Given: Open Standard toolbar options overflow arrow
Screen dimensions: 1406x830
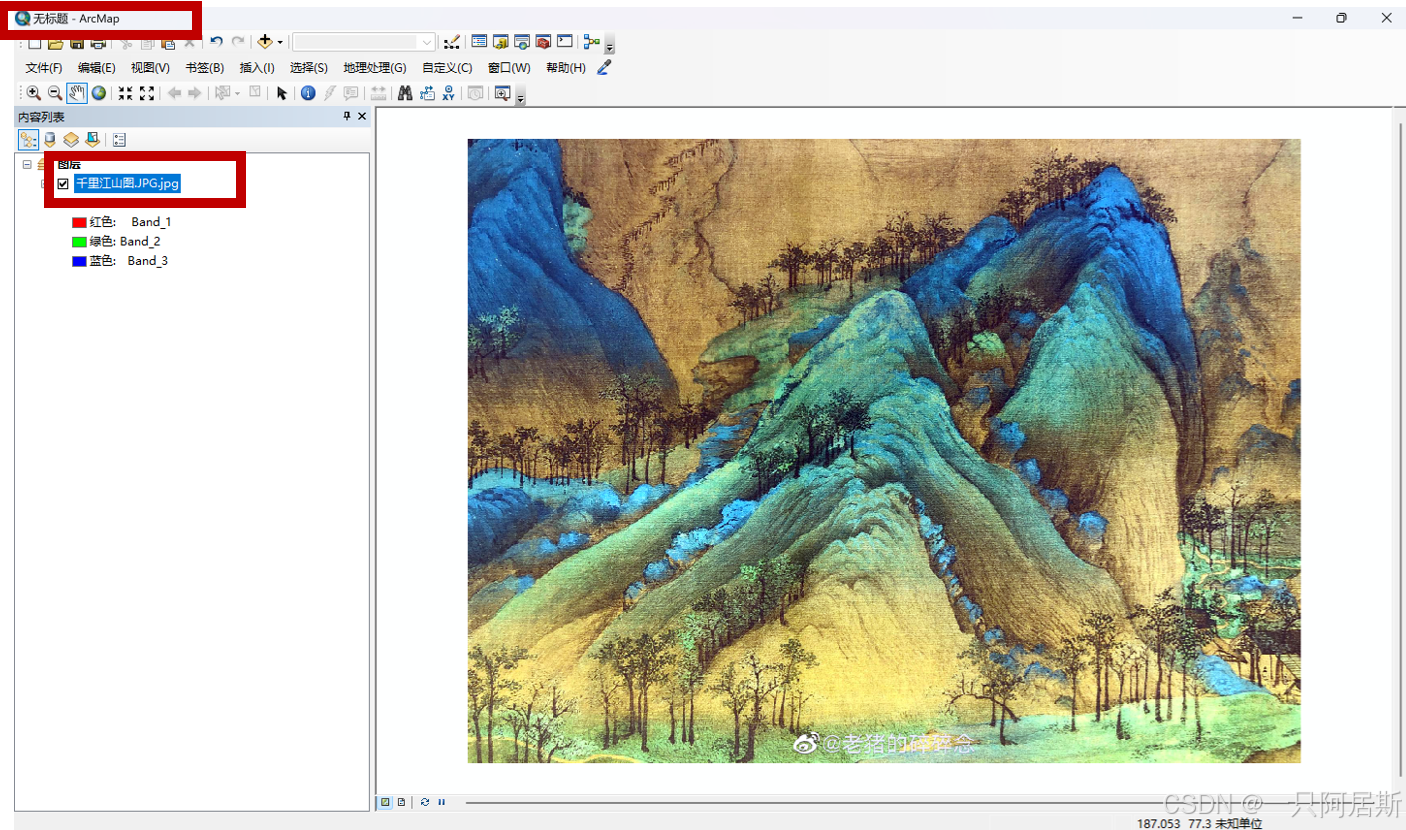Looking at the screenshot, I should [x=610, y=47].
